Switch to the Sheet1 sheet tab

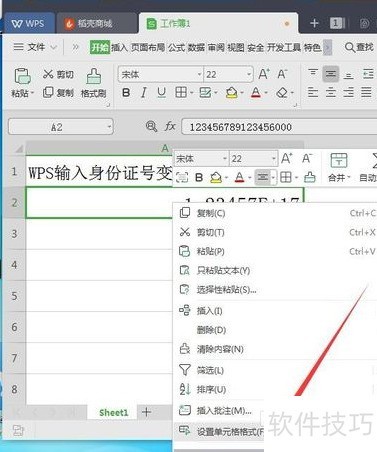click(113, 413)
